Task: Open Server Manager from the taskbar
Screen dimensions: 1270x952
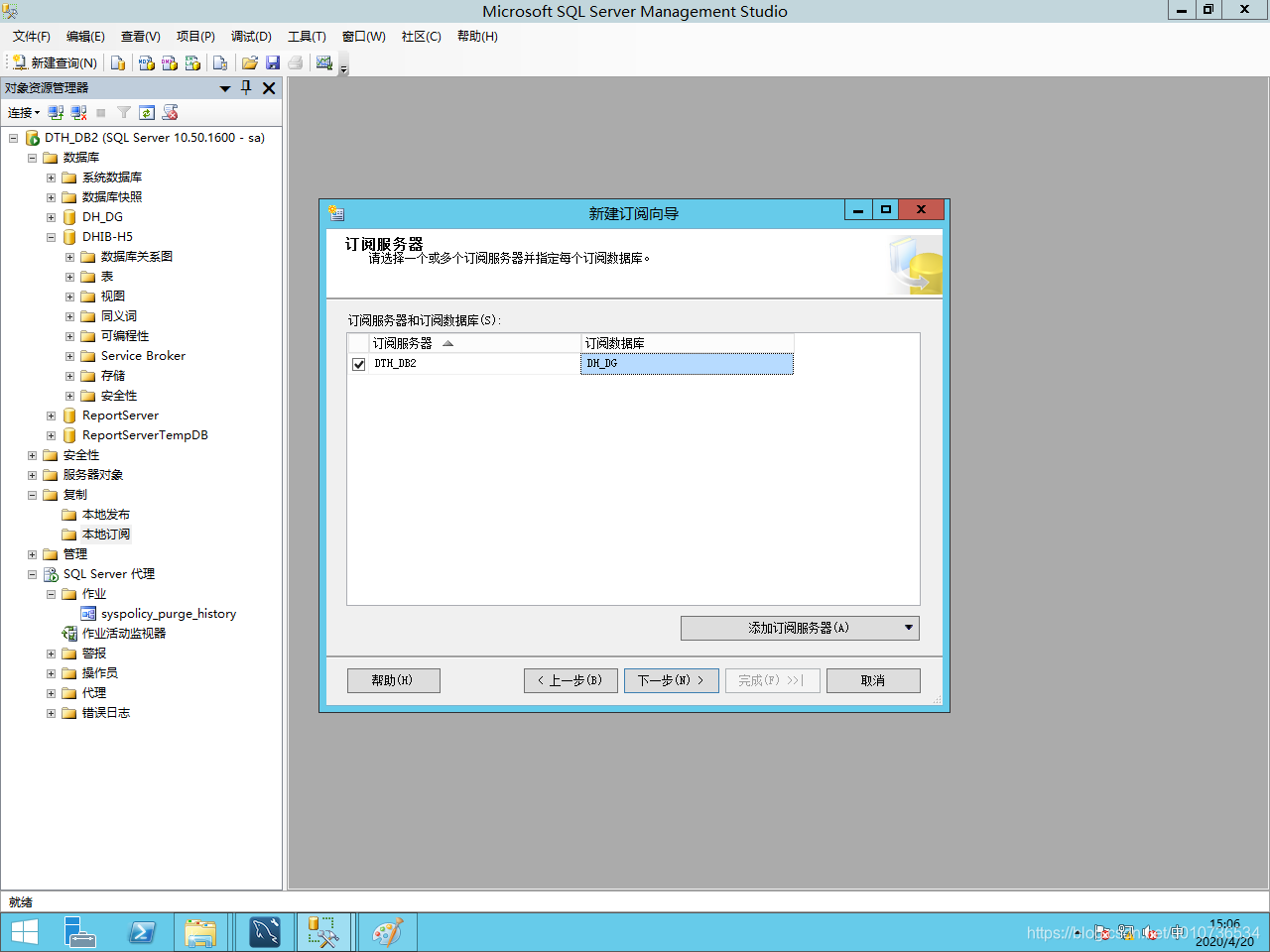Action: point(80,932)
